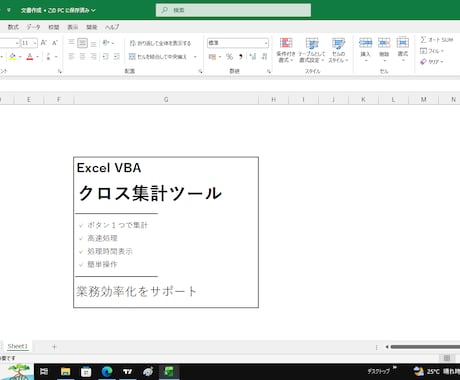Image resolution: width=460 pixels, height=380 pixels.
Task: Click the search box in title bar
Action: 233,10
